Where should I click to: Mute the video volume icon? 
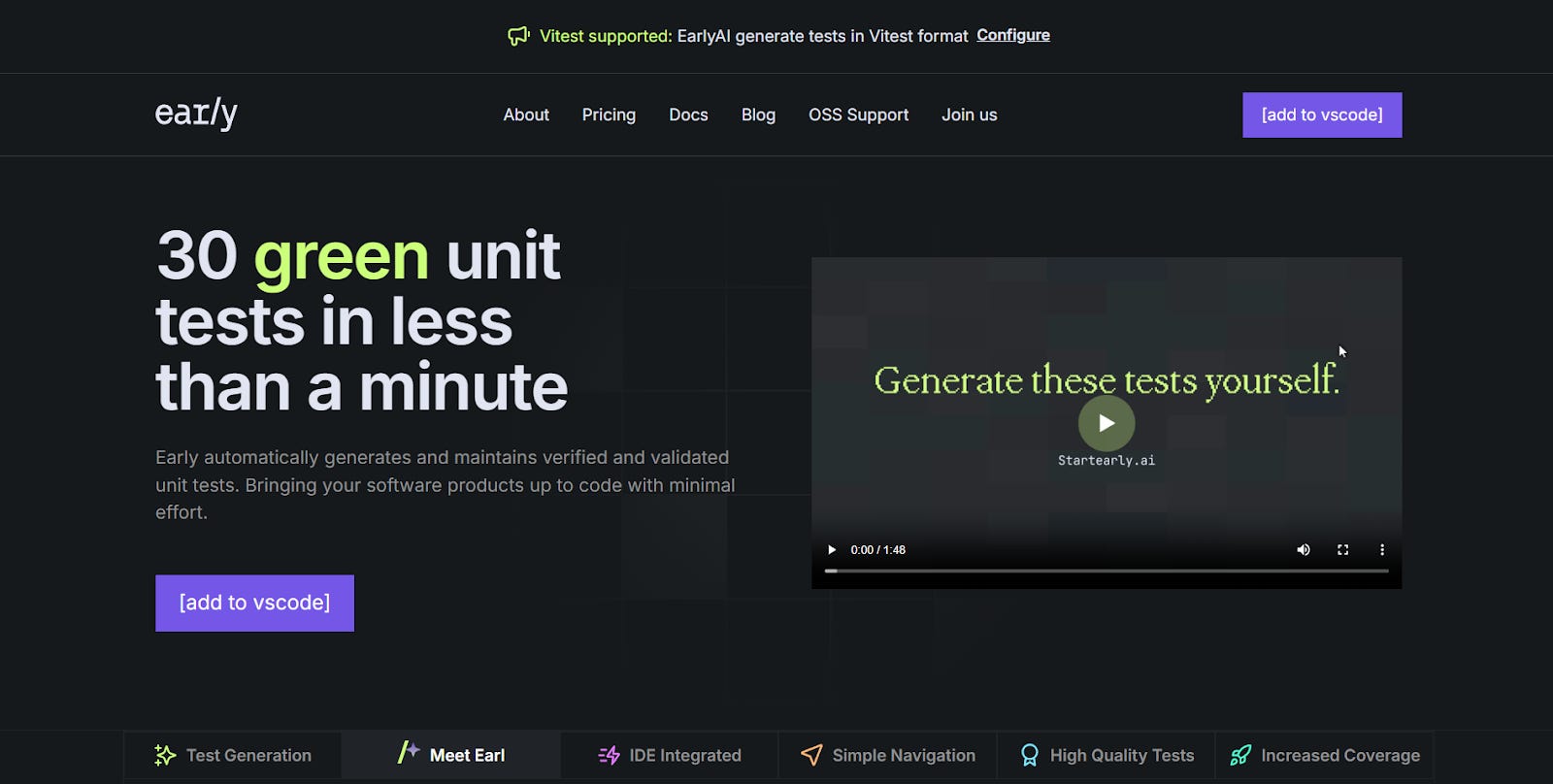click(1304, 549)
